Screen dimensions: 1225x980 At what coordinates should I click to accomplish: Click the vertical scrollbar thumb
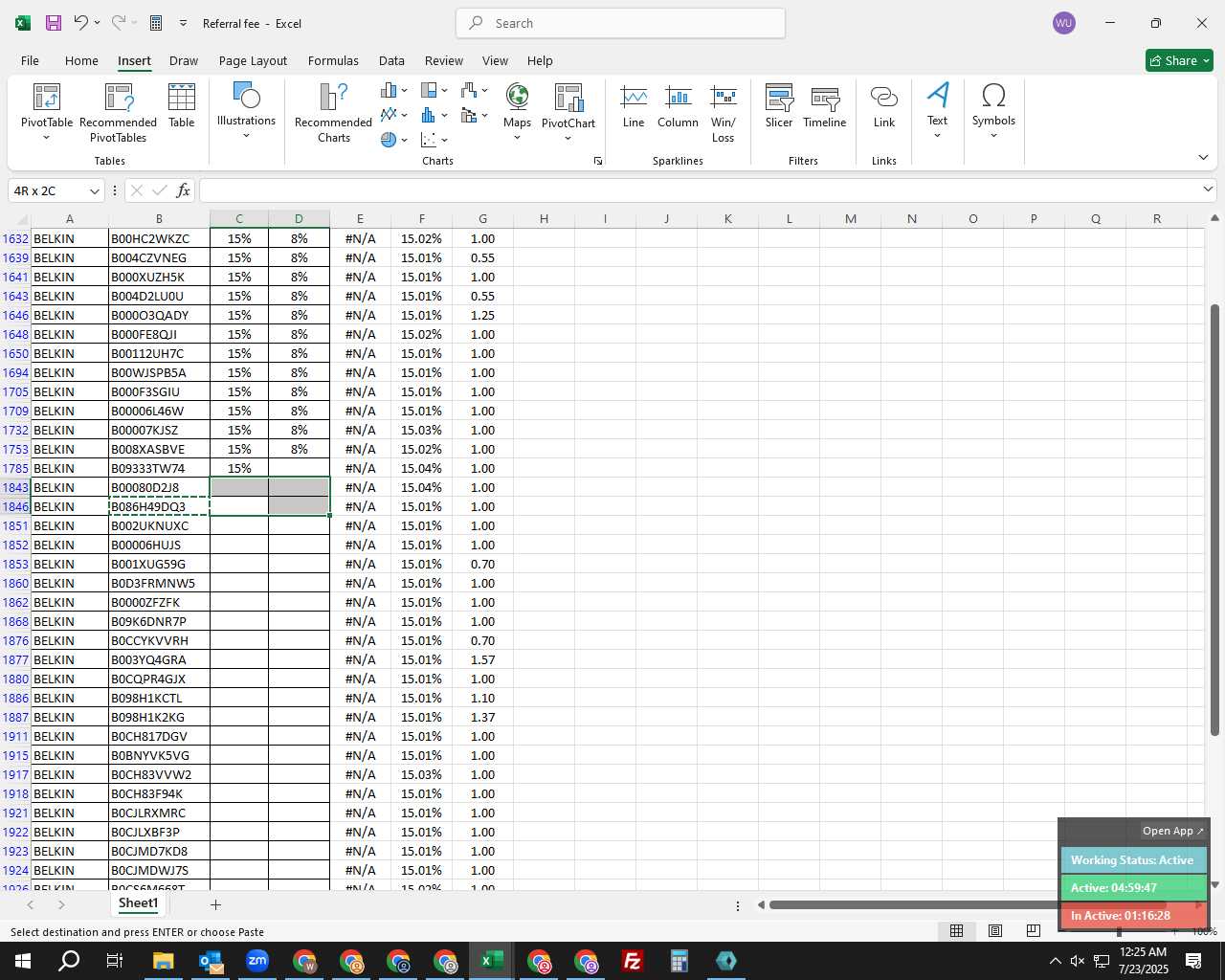[1214, 520]
